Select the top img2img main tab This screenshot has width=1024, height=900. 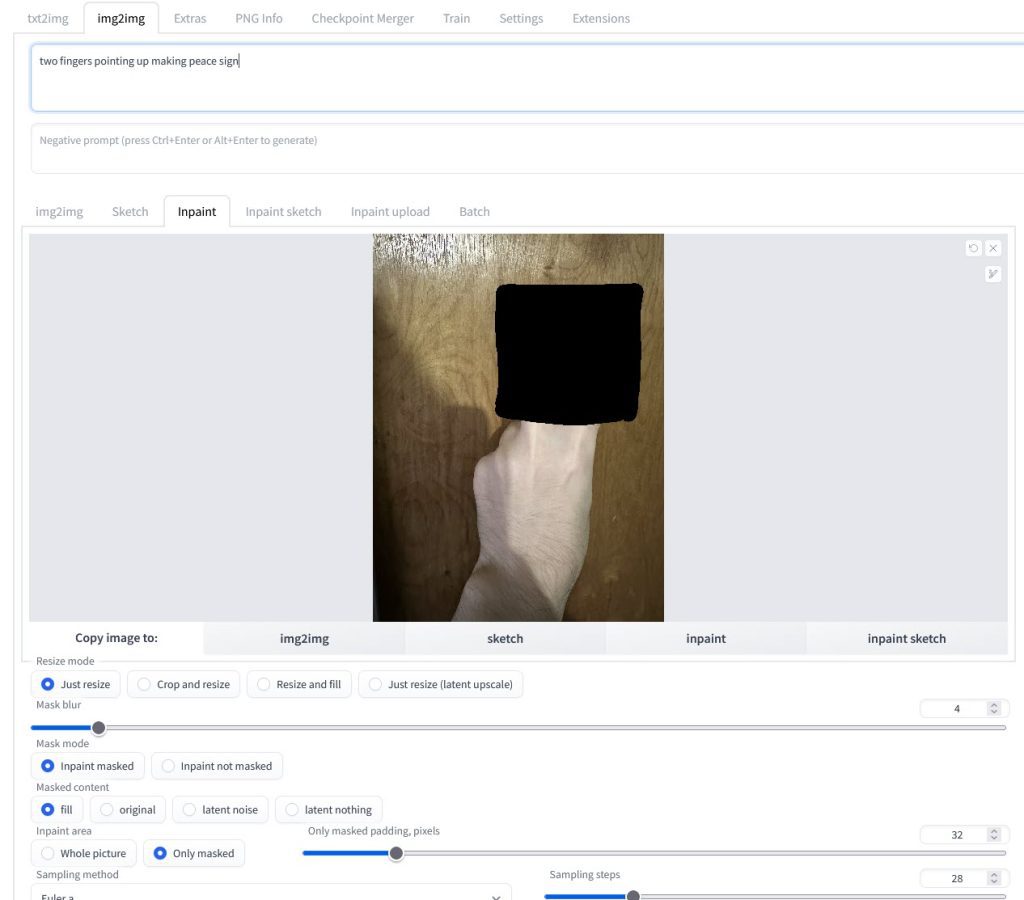121,18
